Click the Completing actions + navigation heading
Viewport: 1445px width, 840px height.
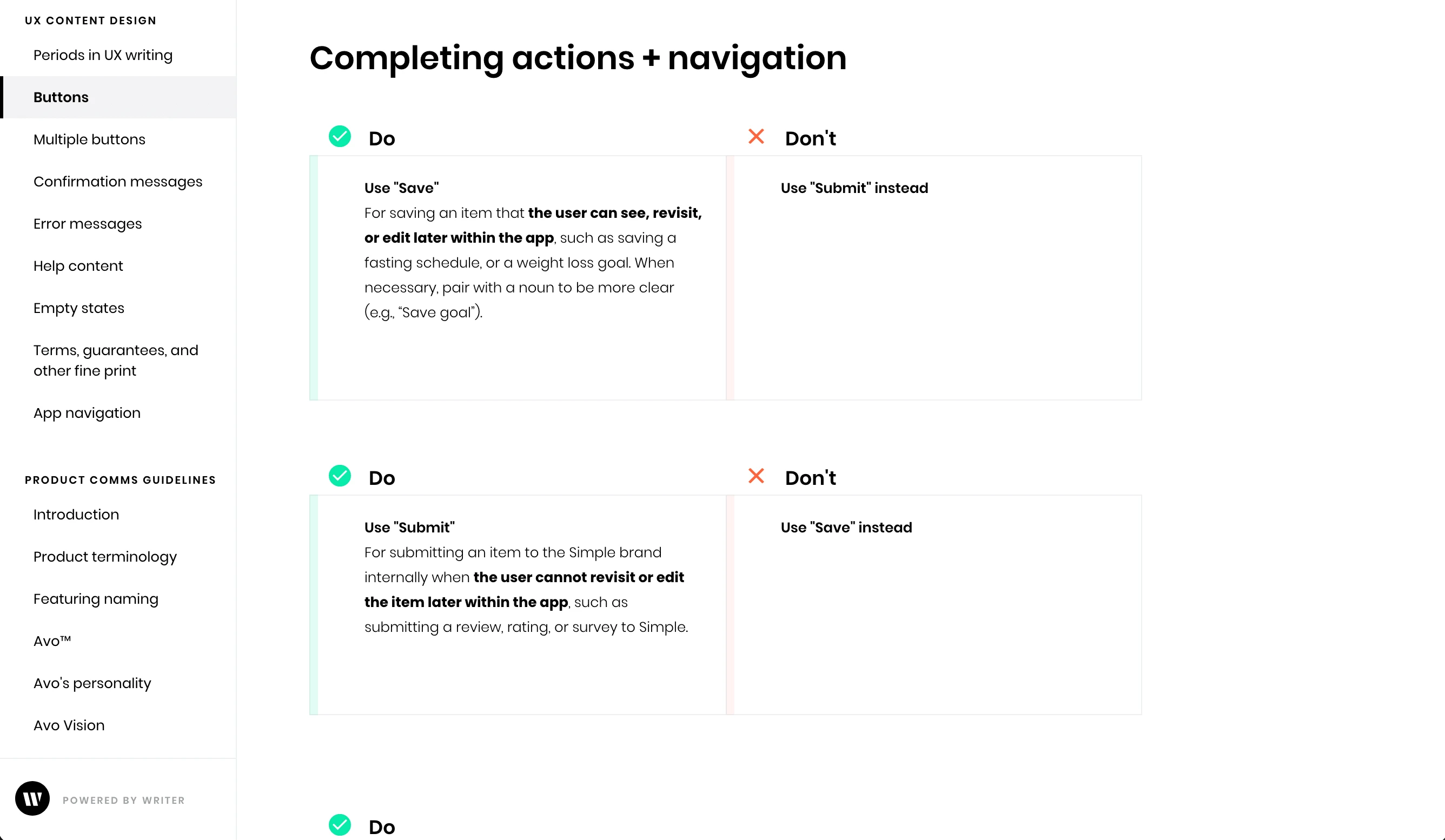click(578, 58)
